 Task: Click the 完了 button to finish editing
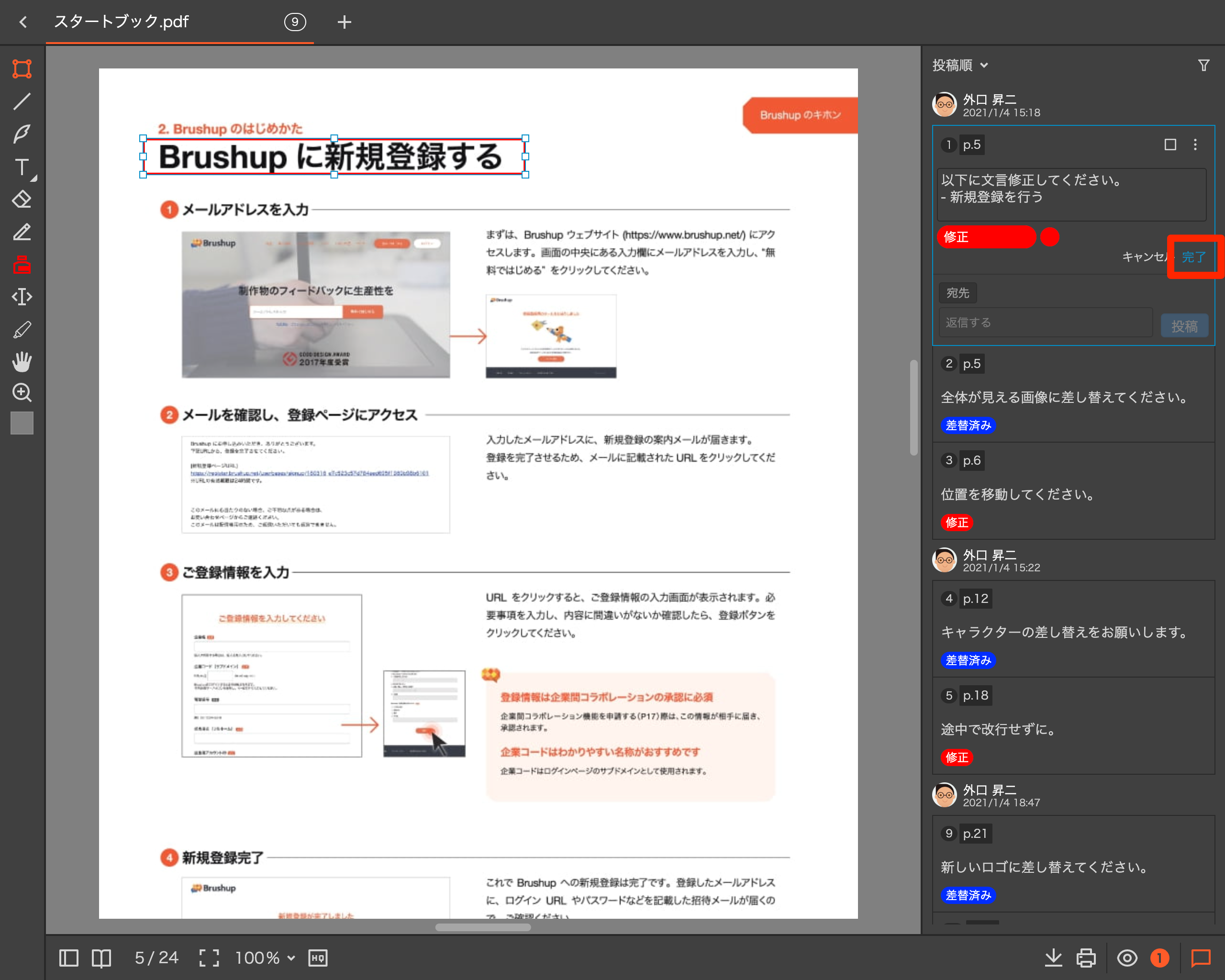coord(1193,257)
